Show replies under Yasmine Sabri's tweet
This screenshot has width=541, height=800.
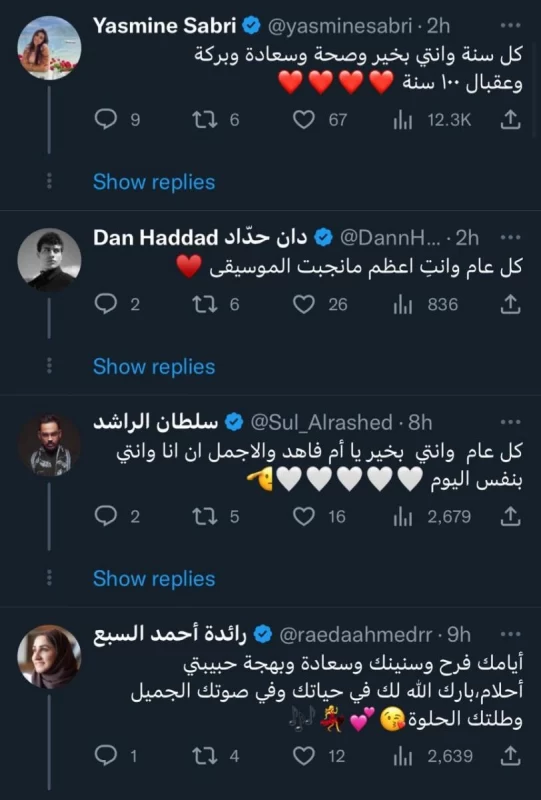tap(154, 182)
